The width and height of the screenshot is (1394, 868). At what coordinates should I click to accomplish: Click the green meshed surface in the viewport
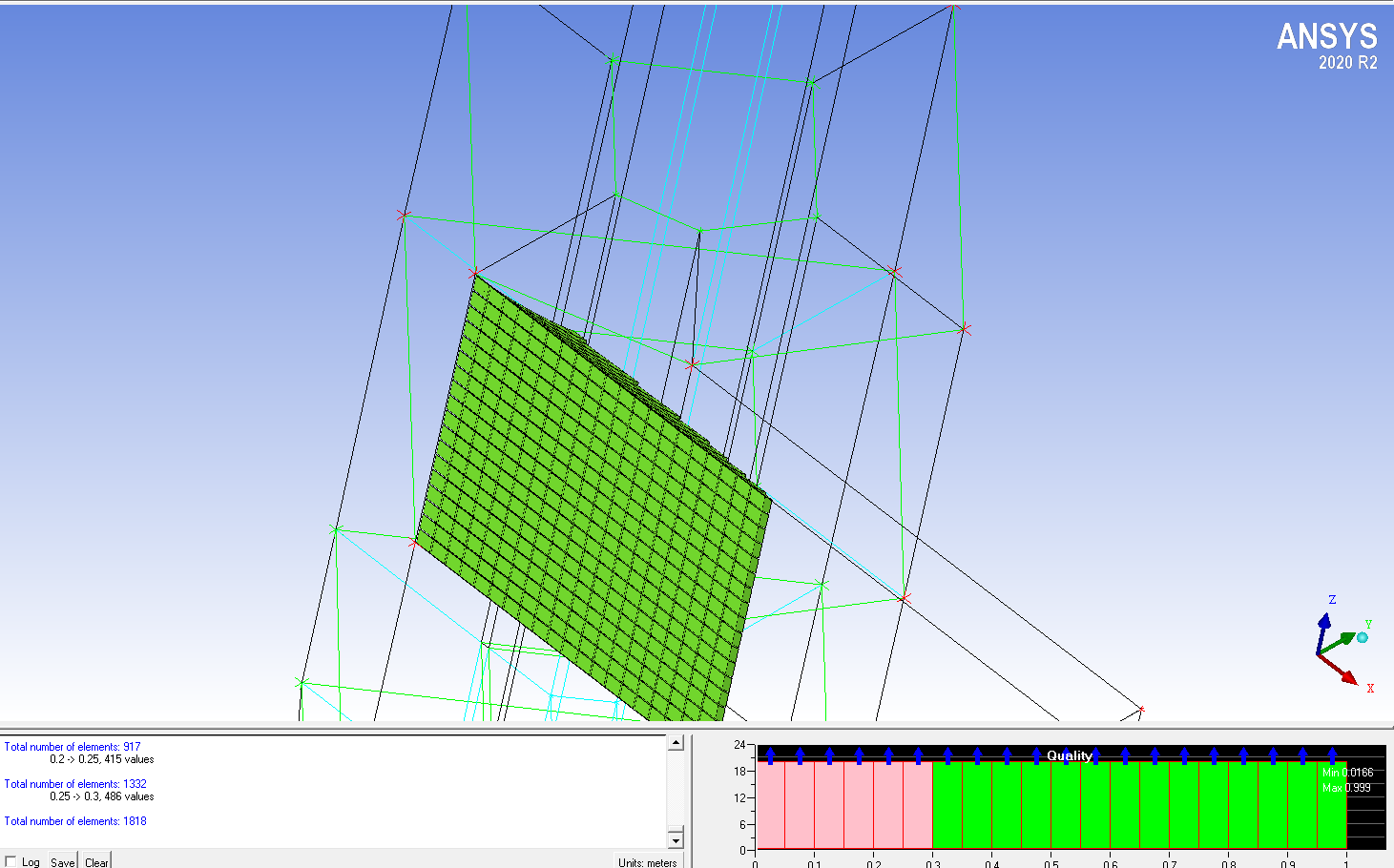click(592, 506)
